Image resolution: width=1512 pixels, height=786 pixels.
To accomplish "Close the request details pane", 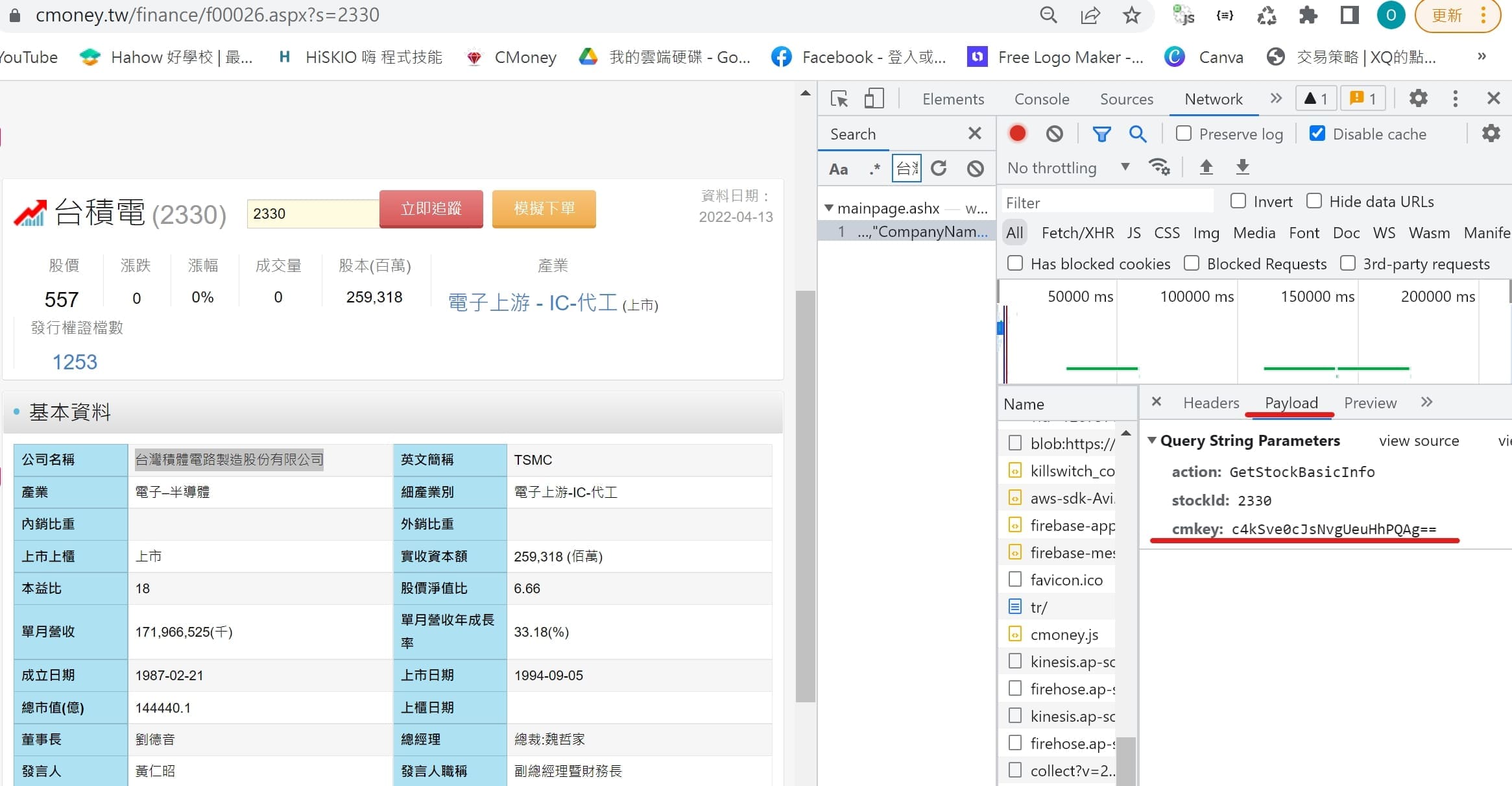I will [1156, 402].
